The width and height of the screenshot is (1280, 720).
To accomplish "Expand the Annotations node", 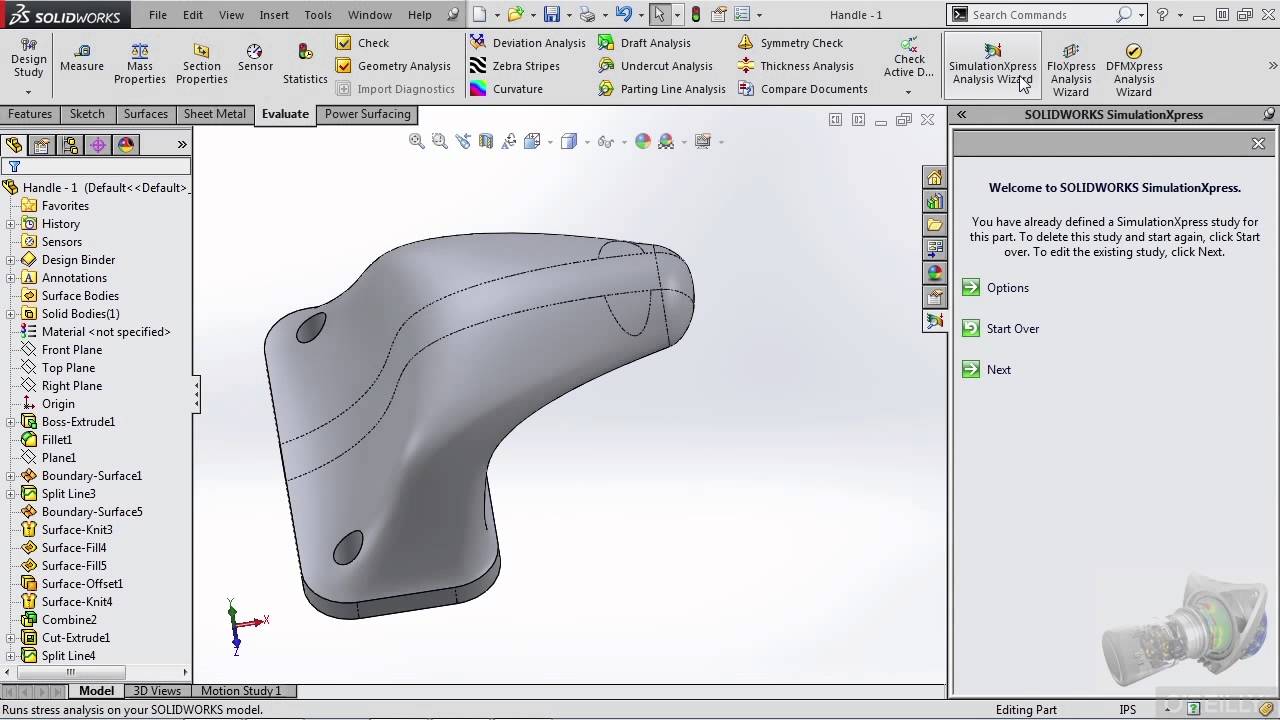I will (11, 278).
